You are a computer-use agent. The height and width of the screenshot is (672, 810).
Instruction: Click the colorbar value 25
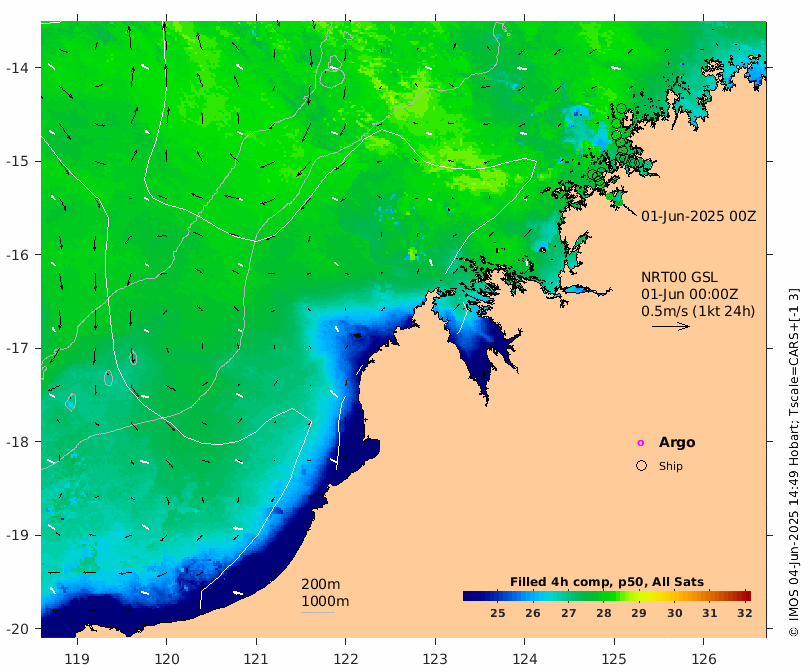[x=497, y=613]
